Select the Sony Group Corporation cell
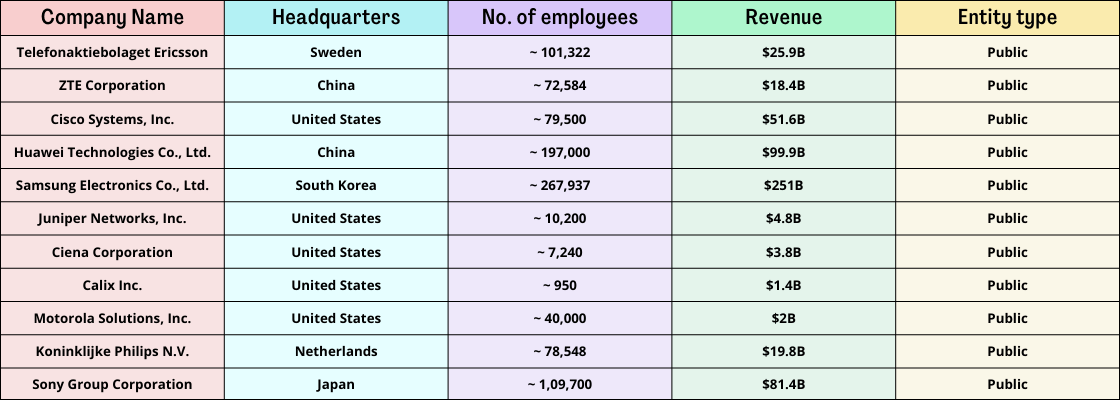The image size is (1120, 400). 112,384
